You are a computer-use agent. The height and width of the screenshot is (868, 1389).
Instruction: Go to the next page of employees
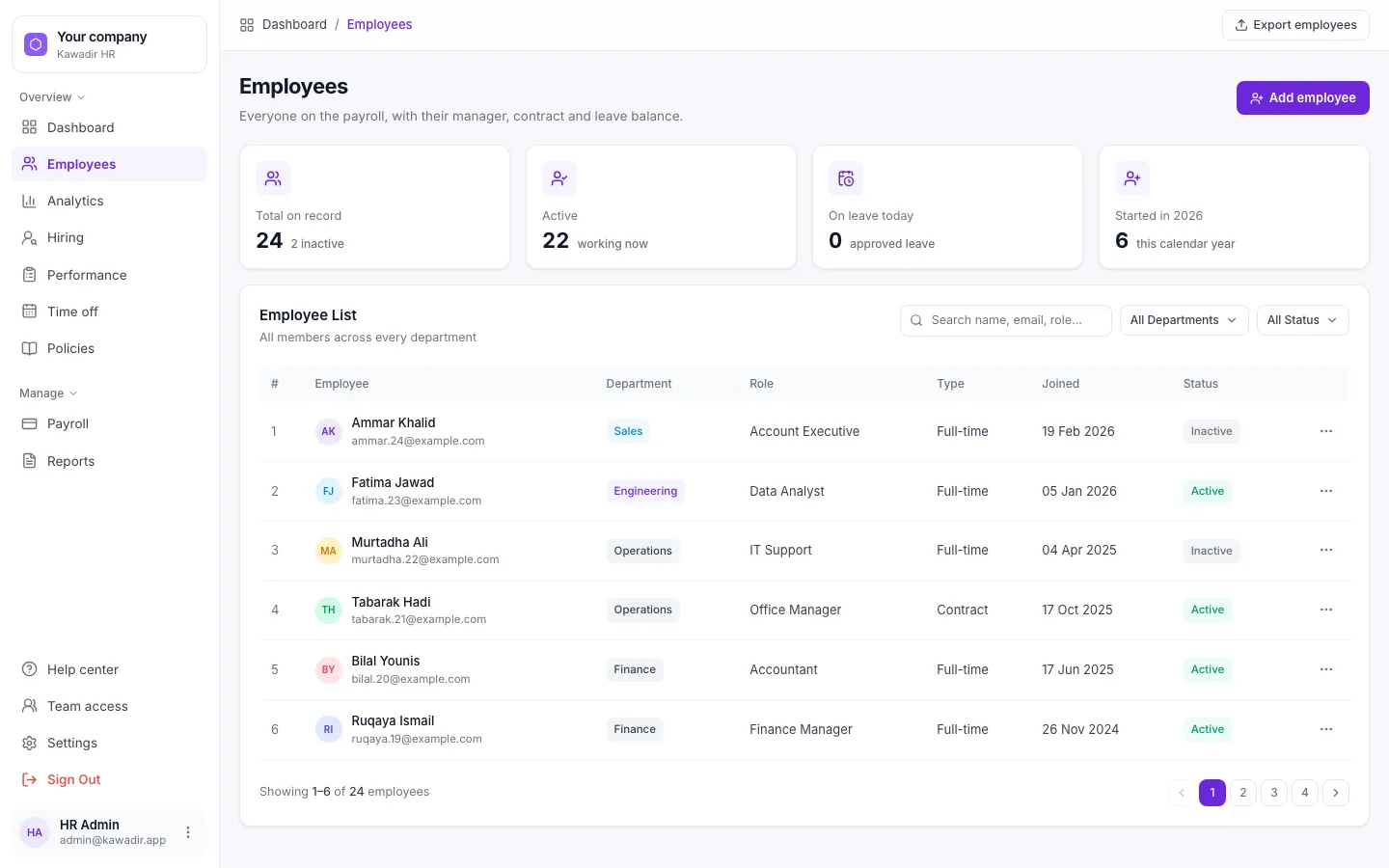pos(1336,793)
